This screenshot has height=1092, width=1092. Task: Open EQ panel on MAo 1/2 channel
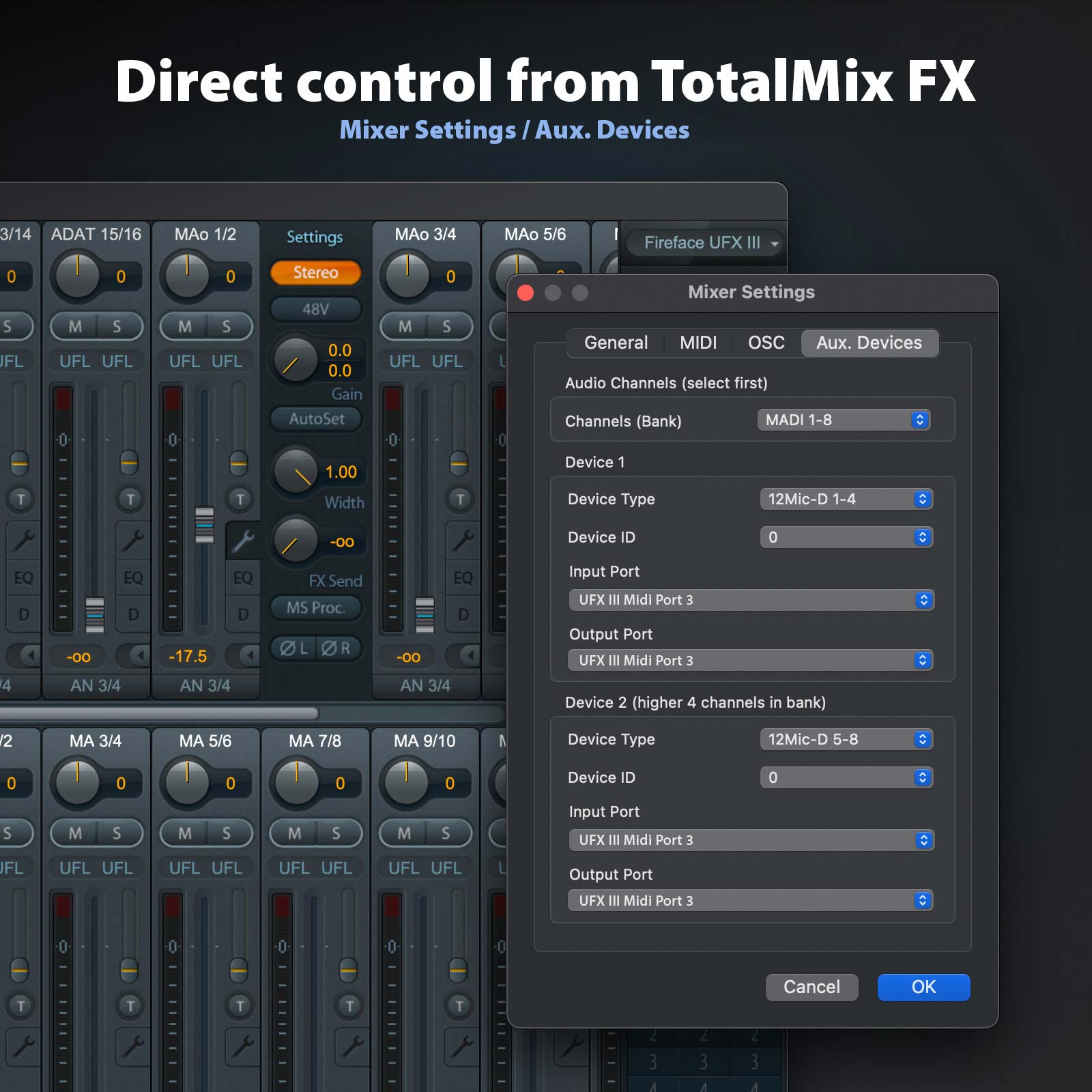(x=243, y=577)
